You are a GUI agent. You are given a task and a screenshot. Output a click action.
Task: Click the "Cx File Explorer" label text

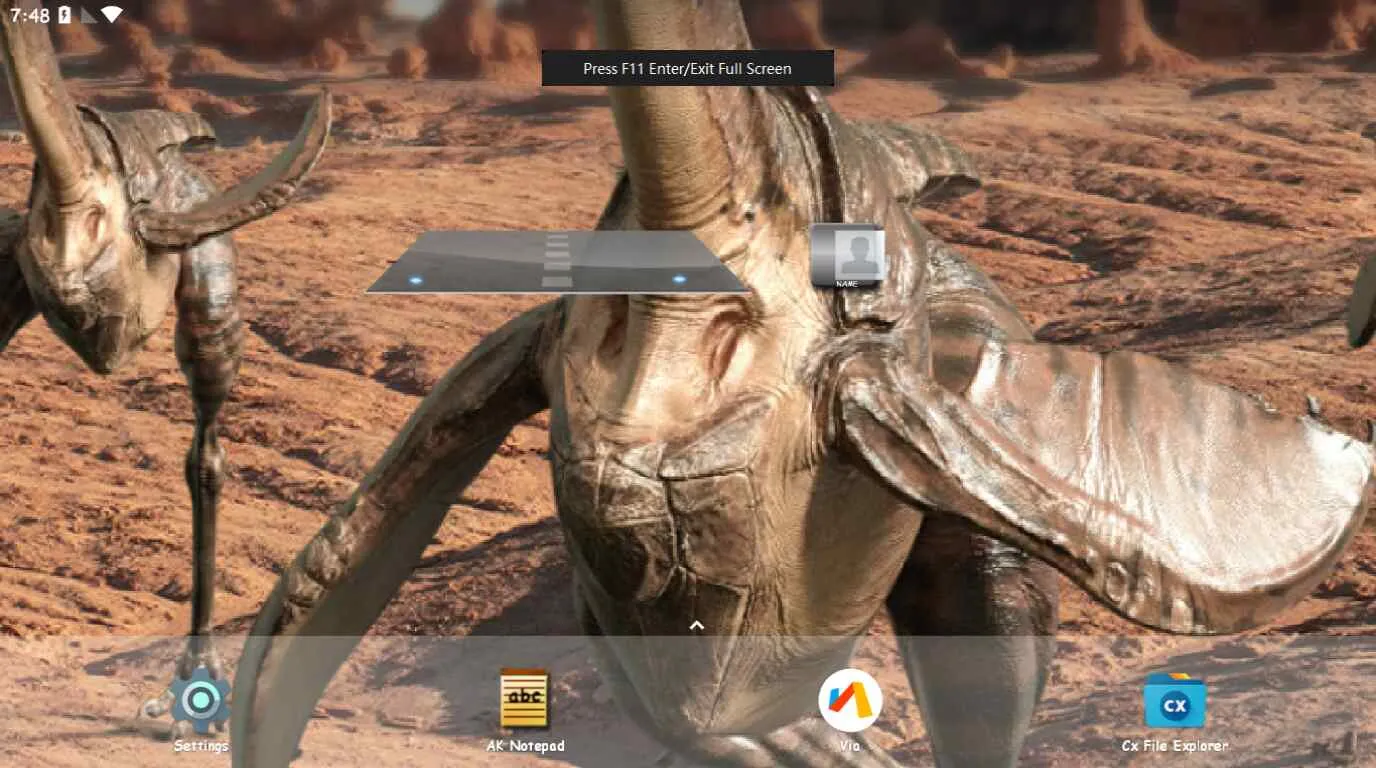(x=1175, y=746)
